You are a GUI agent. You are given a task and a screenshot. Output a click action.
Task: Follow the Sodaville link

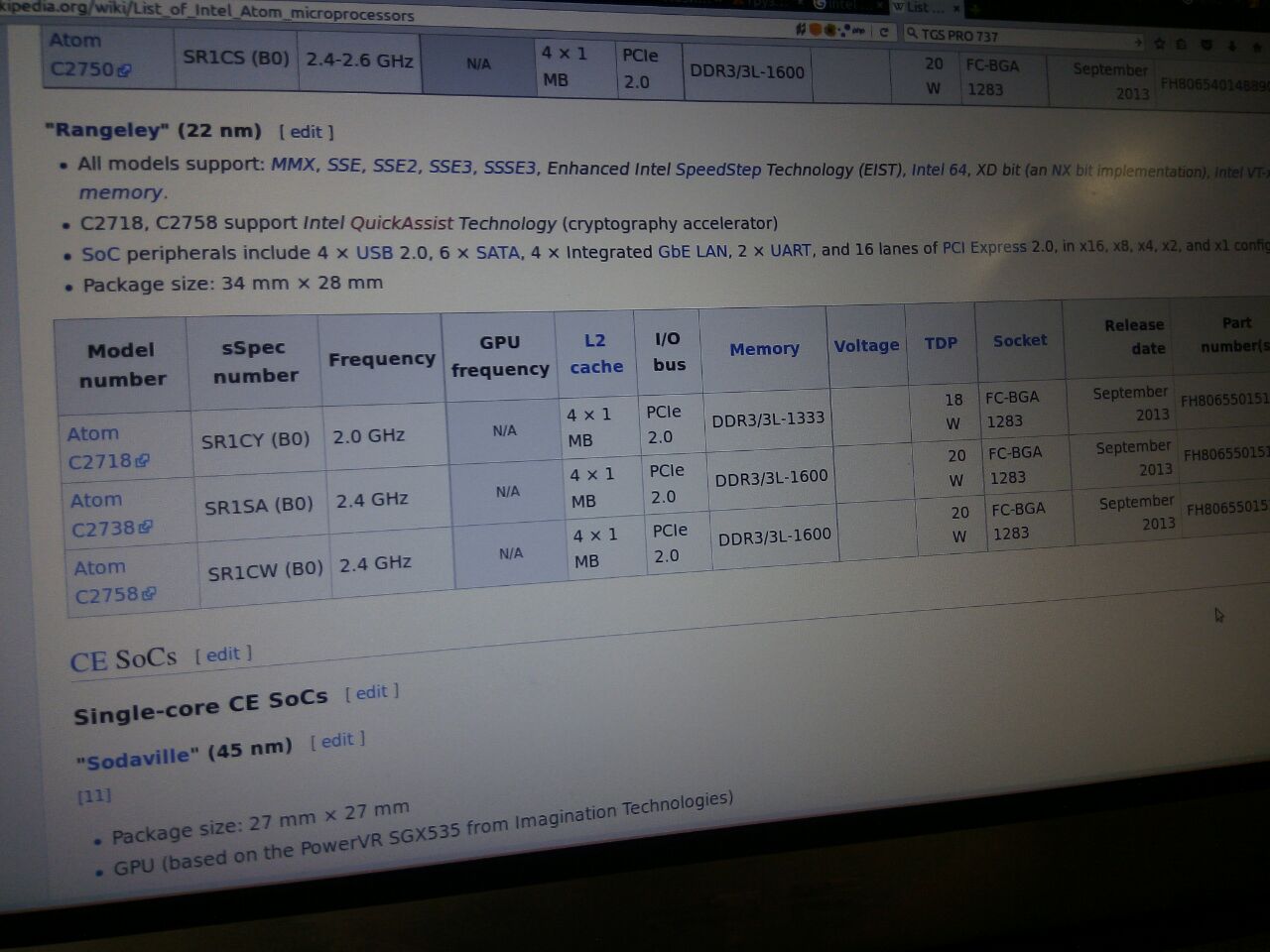pos(138,760)
